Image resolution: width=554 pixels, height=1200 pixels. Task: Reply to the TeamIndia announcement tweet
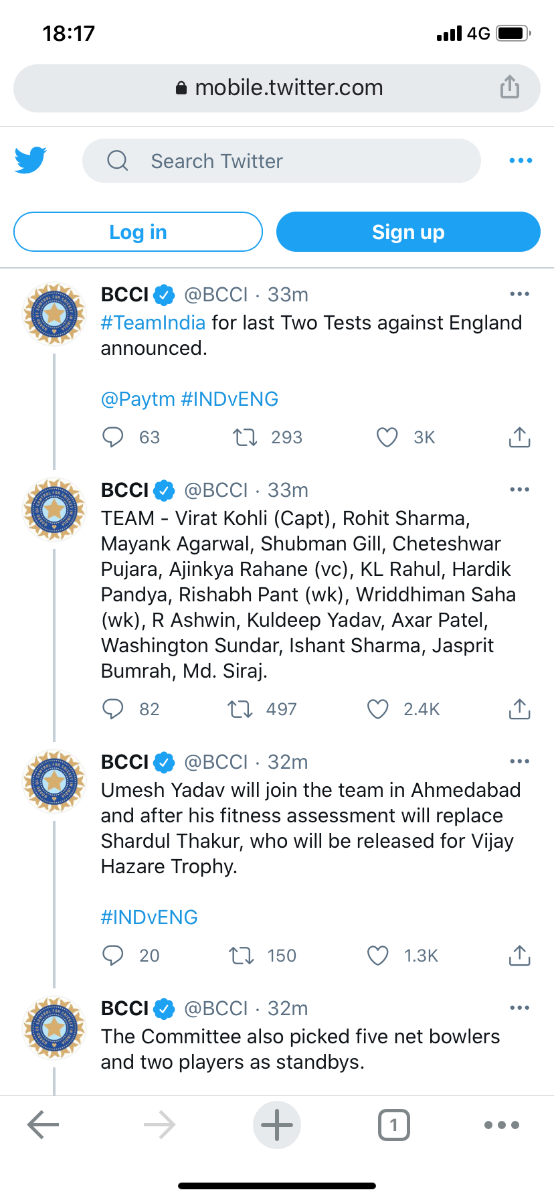[x=114, y=437]
